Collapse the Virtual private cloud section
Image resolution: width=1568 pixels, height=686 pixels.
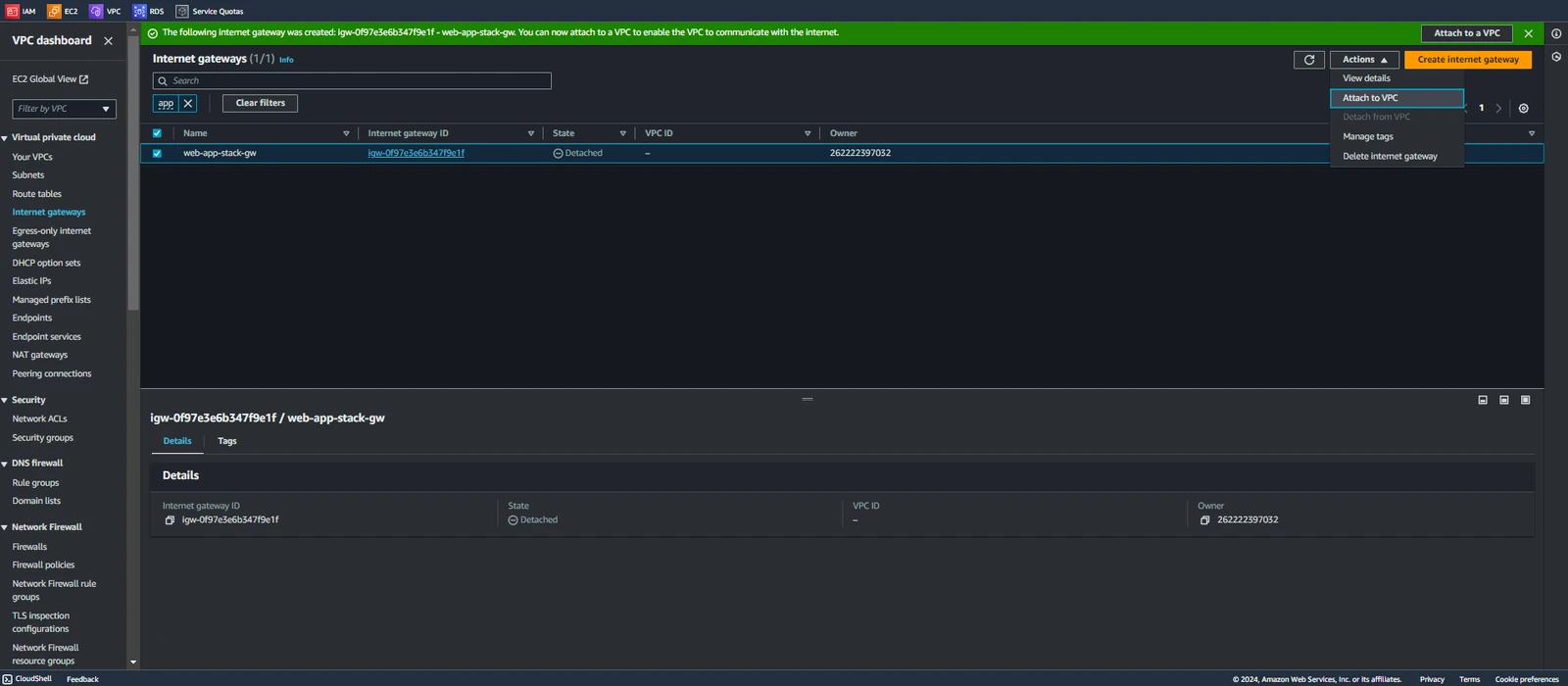pos(5,138)
